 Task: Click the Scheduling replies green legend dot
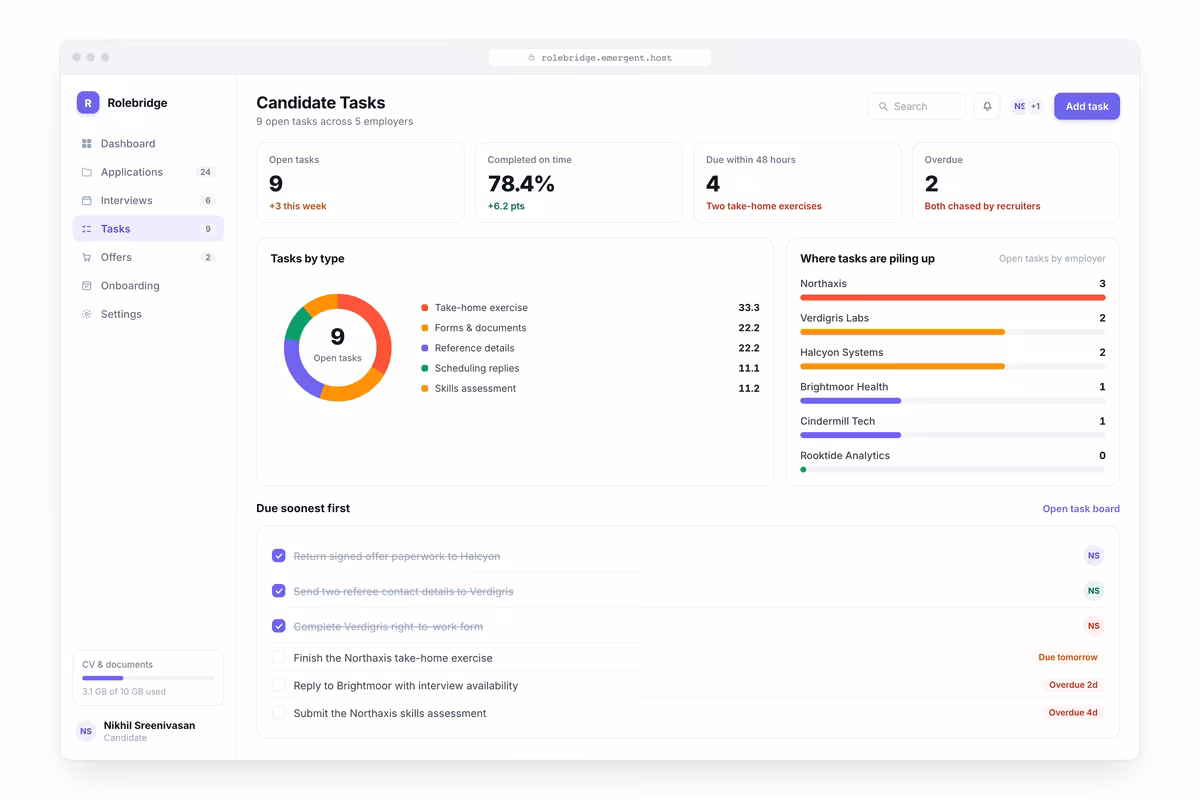[425, 368]
